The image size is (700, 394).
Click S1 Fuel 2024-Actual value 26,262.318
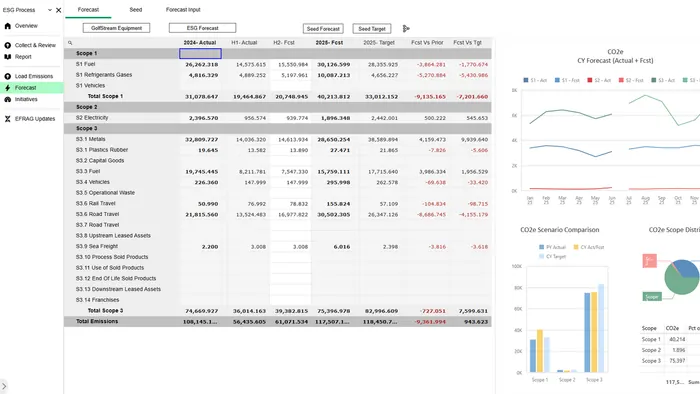(202, 65)
